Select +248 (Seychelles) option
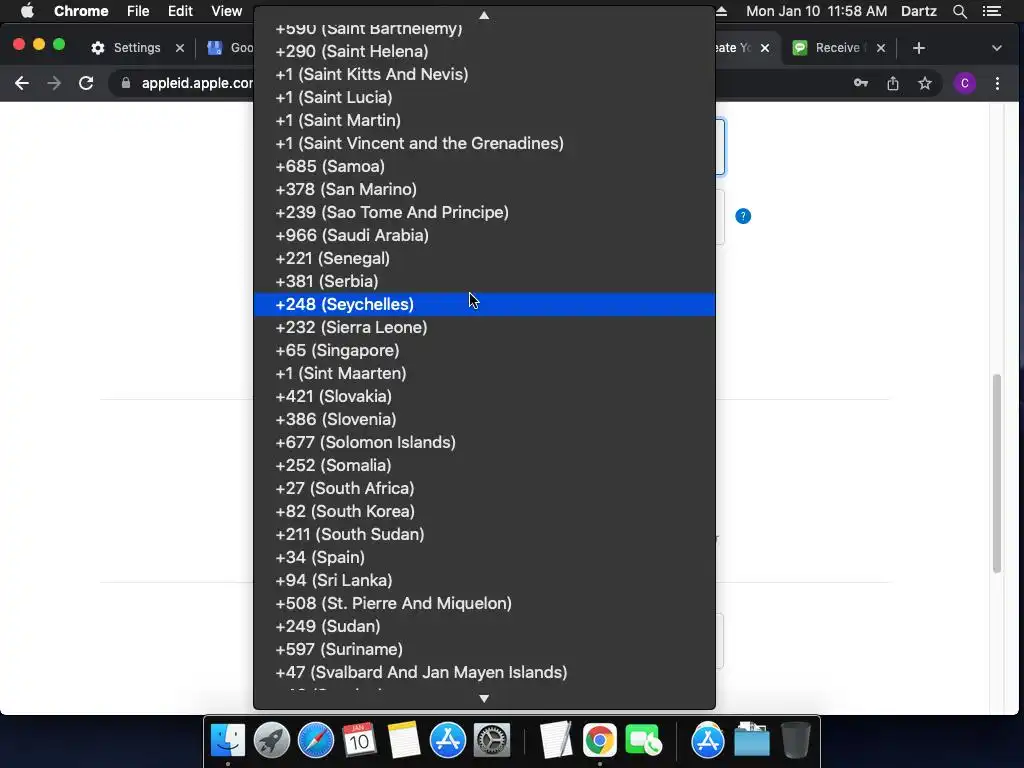The image size is (1024, 768). pos(484,304)
